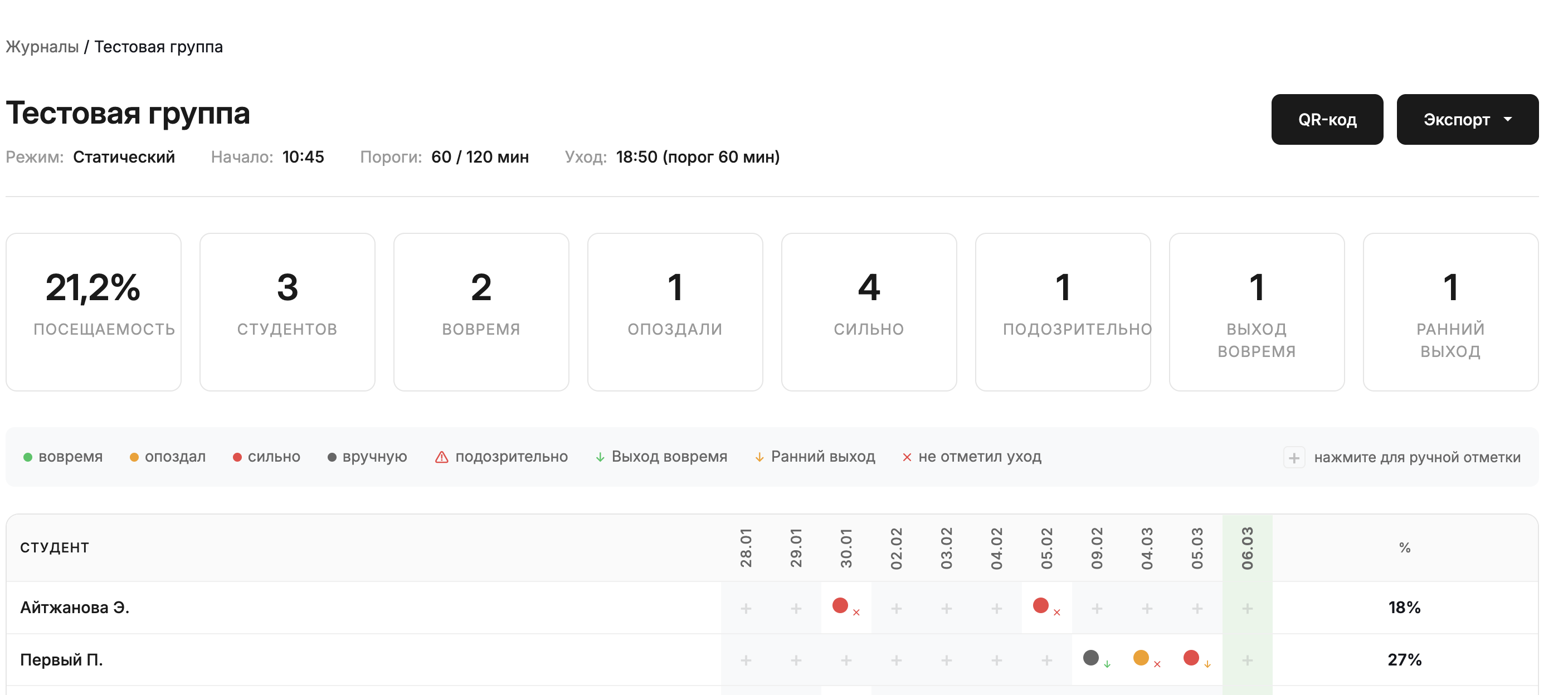Click the Посещаемость 21,2% stat card
This screenshot has height=695, width=1568.
pos(93,312)
